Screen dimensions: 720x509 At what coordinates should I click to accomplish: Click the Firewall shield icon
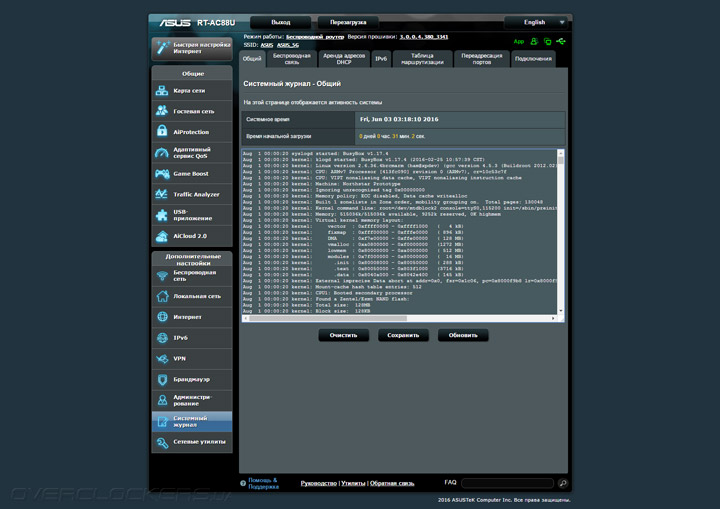pyautogui.click(x=162, y=379)
